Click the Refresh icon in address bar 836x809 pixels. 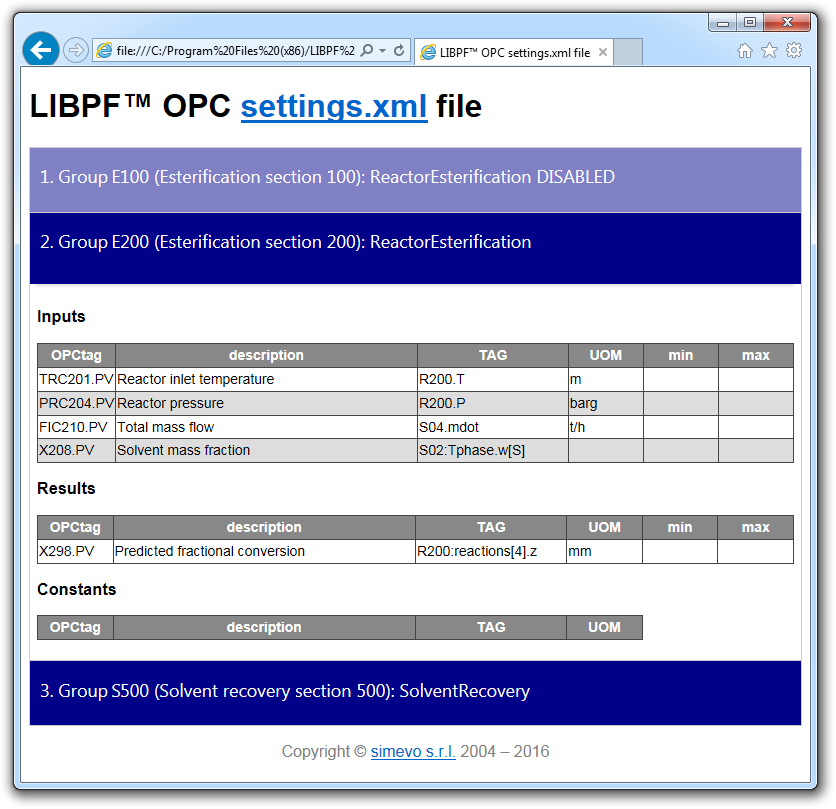coord(399,51)
